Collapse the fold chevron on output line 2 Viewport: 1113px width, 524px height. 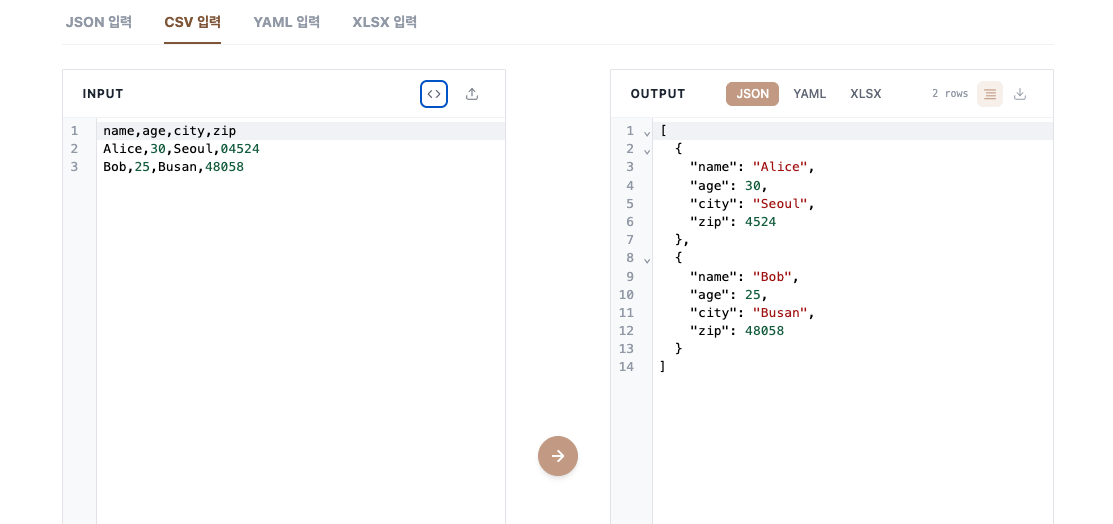[x=647, y=151]
